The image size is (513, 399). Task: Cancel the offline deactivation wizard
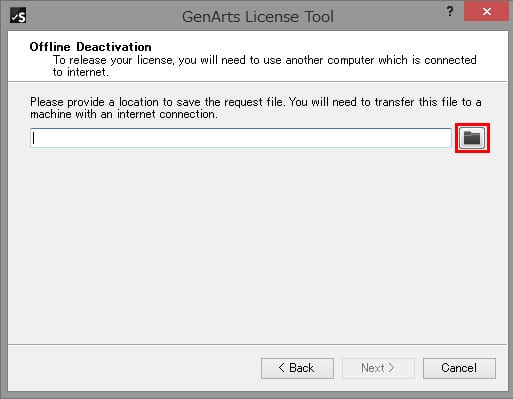coord(459,368)
